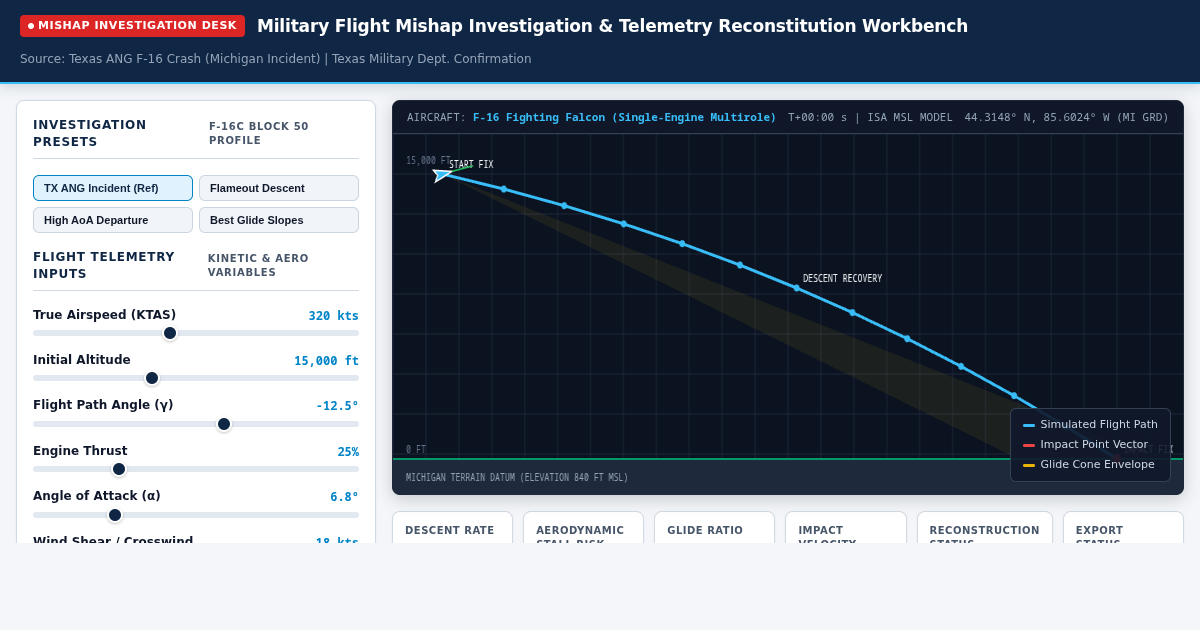The width and height of the screenshot is (1200, 630).
Task: Click the MISHAP INVESTIGATION DESK badge
Action: point(132,26)
